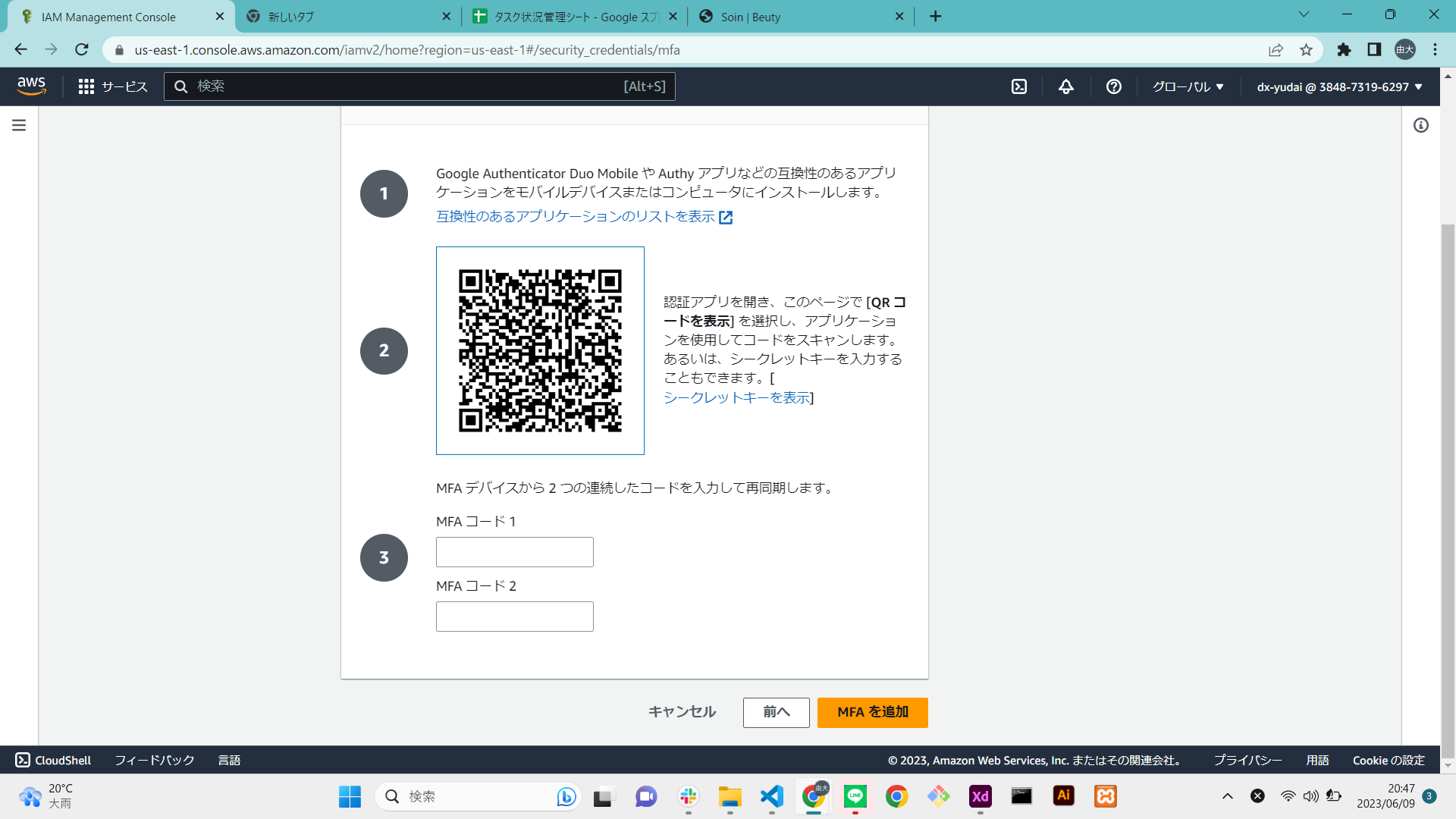This screenshot has width=1456, height=819.
Task: Bookmark this page with the star icon
Action: click(x=1306, y=50)
